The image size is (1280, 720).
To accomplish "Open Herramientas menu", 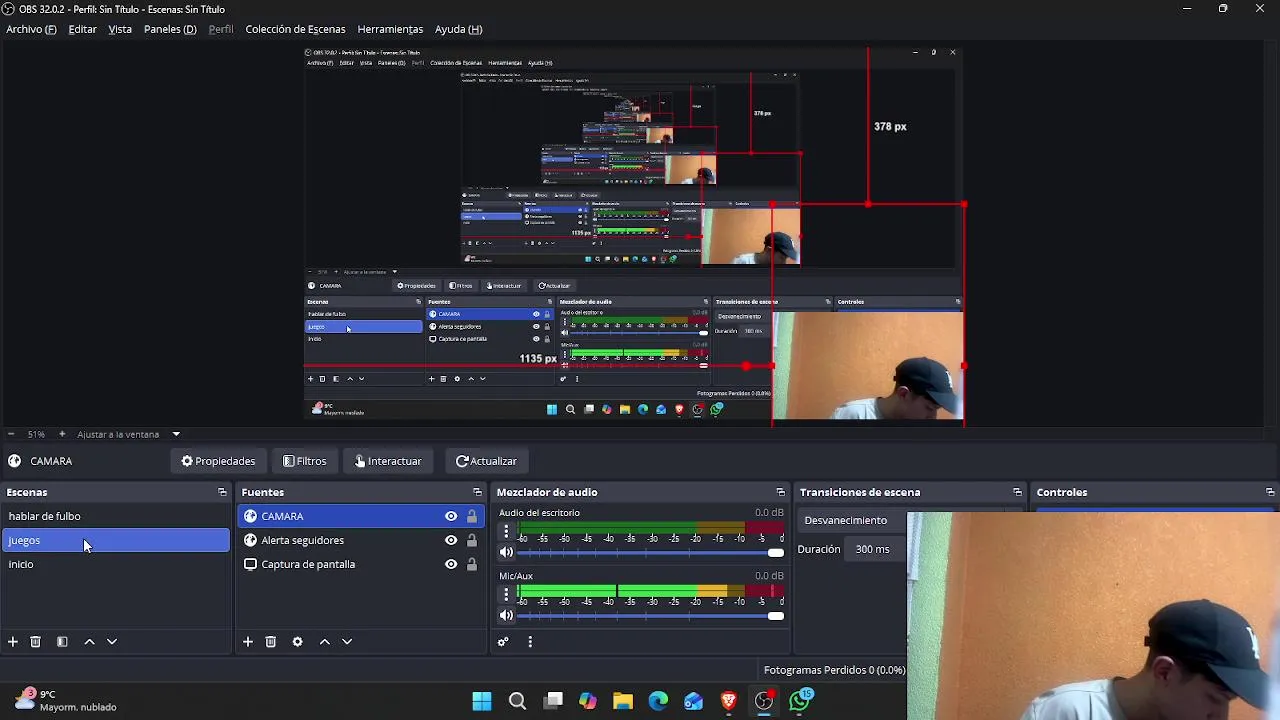I will [390, 29].
